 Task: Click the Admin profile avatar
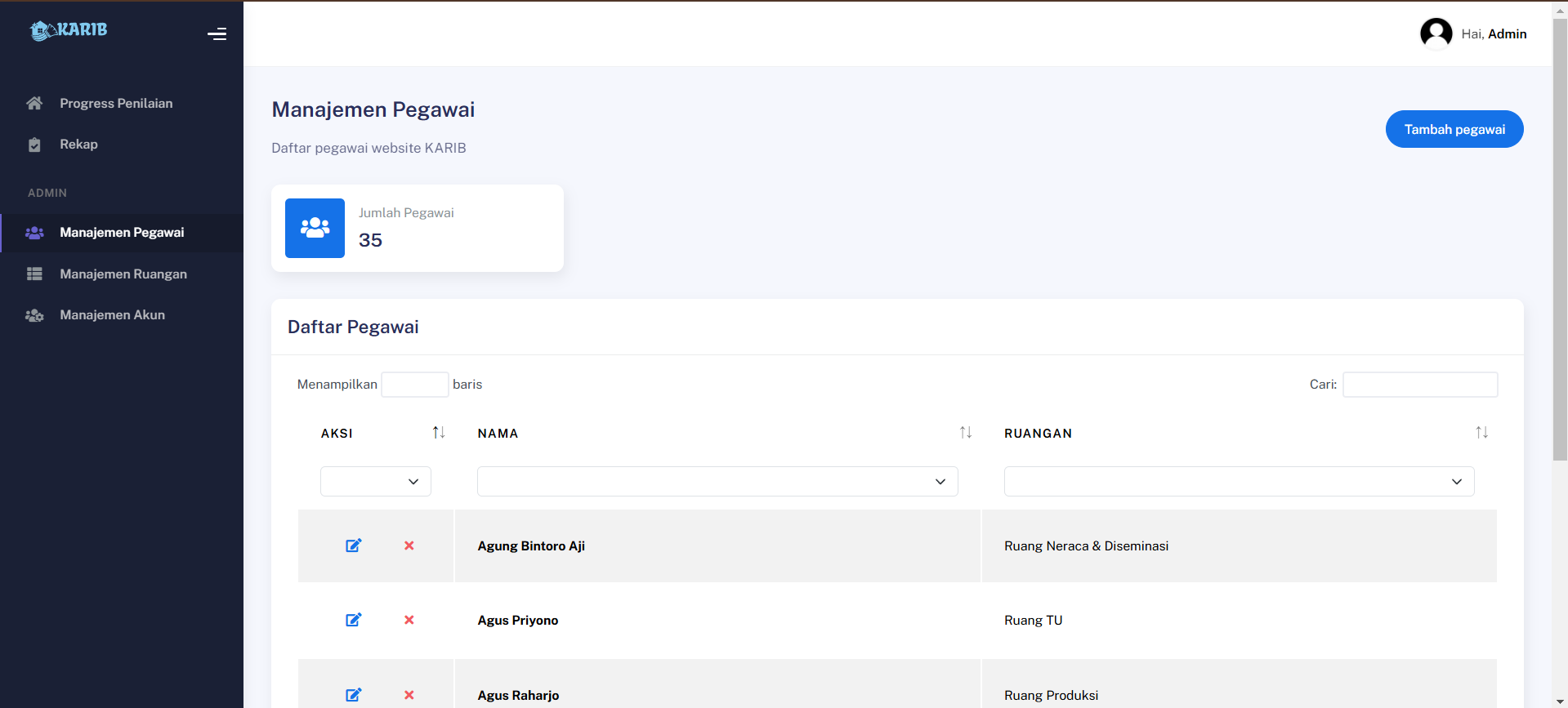1436,33
